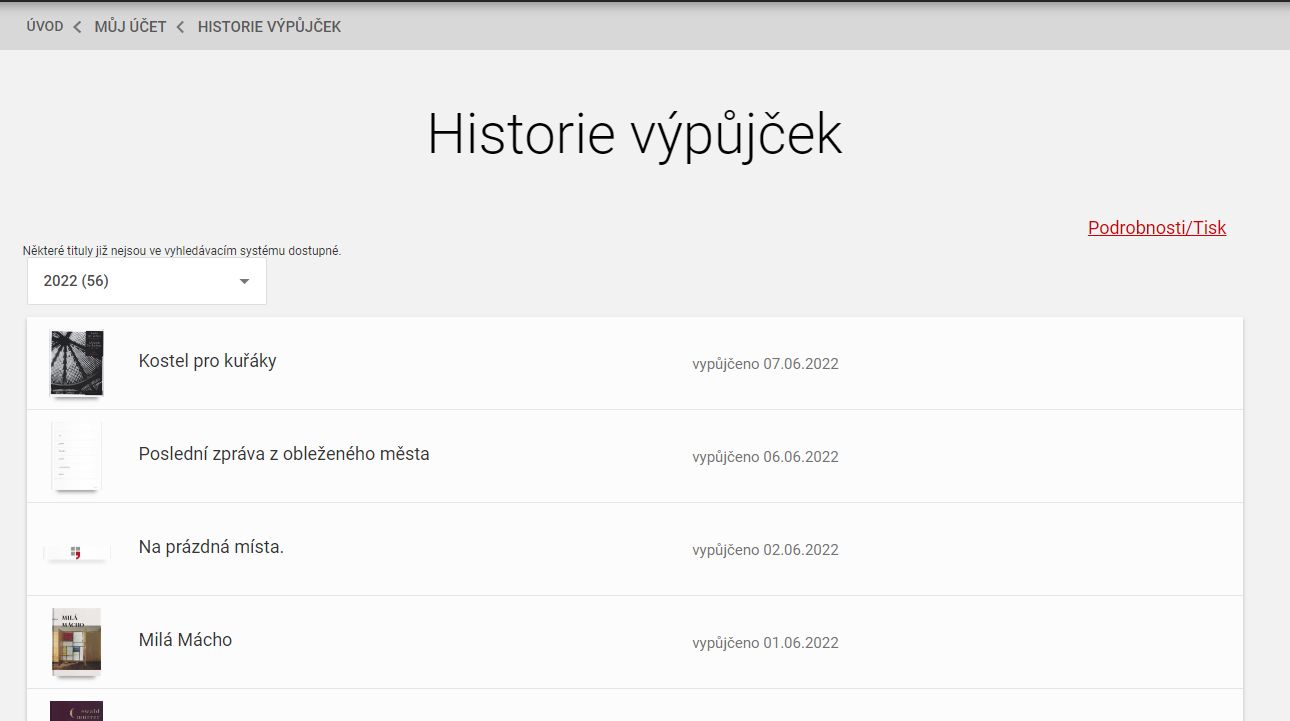Click the partially visible dark cover at bottom
This screenshot has height=721, width=1290.
(77, 711)
